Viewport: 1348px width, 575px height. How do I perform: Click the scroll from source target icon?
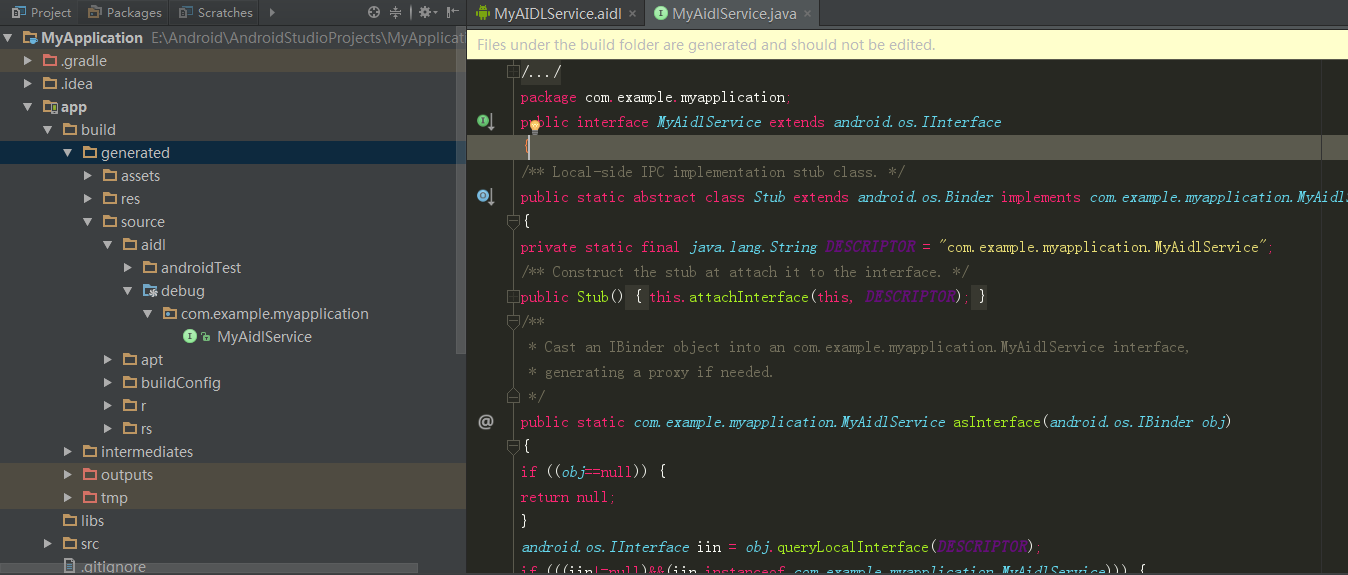[x=374, y=12]
